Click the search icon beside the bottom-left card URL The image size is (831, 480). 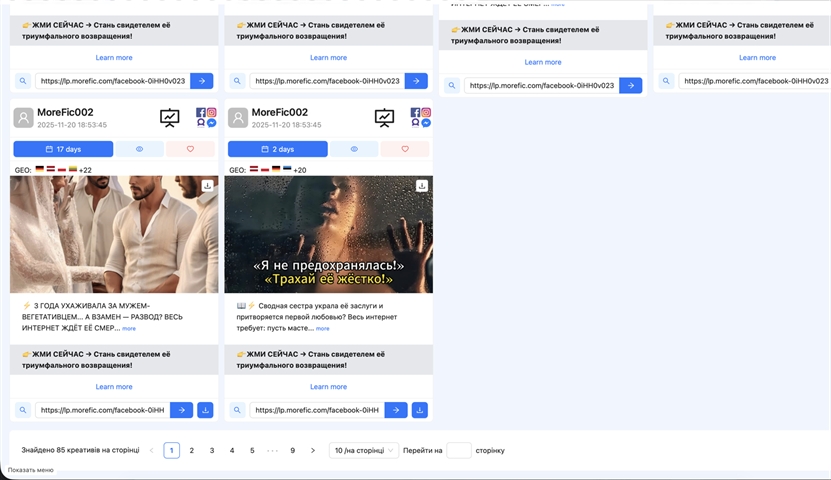click(x=23, y=410)
